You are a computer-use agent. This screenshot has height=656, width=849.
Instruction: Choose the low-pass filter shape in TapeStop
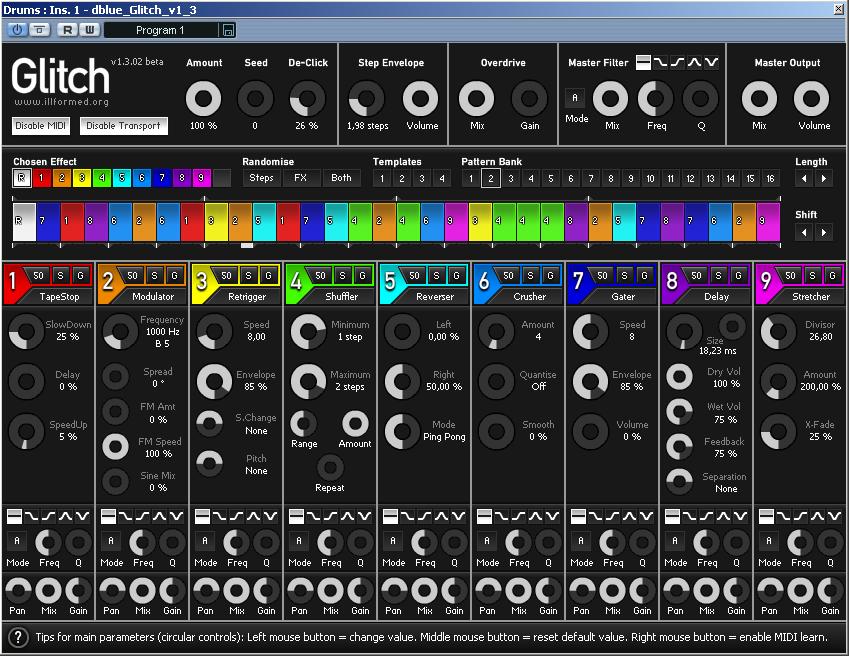[x=31, y=516]
